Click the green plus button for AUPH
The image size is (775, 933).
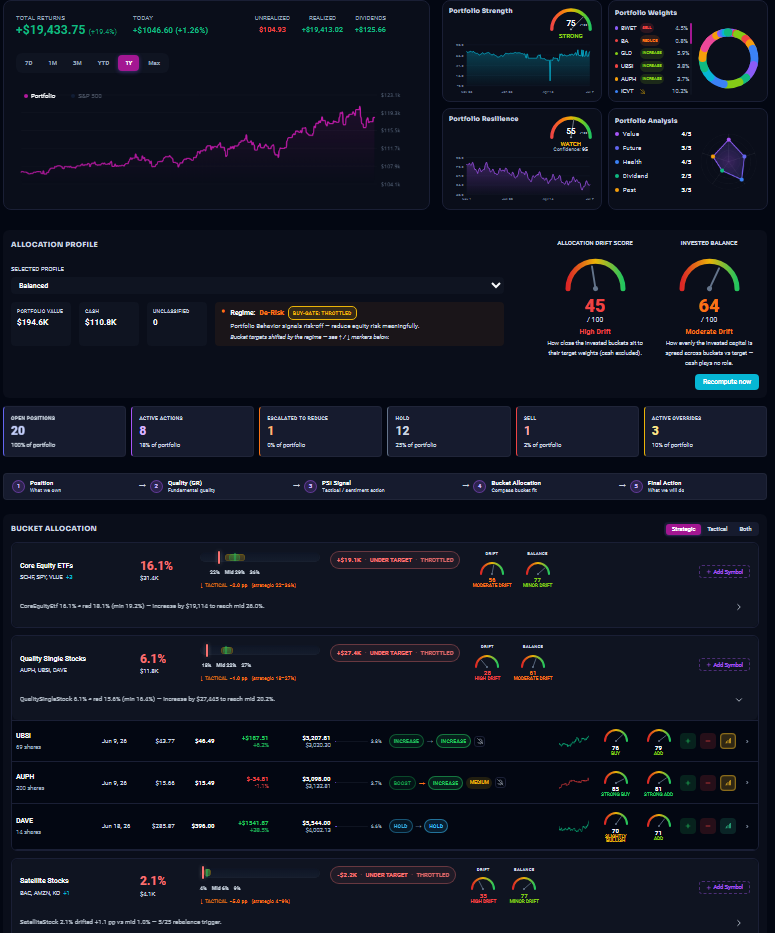pos(688,782)
